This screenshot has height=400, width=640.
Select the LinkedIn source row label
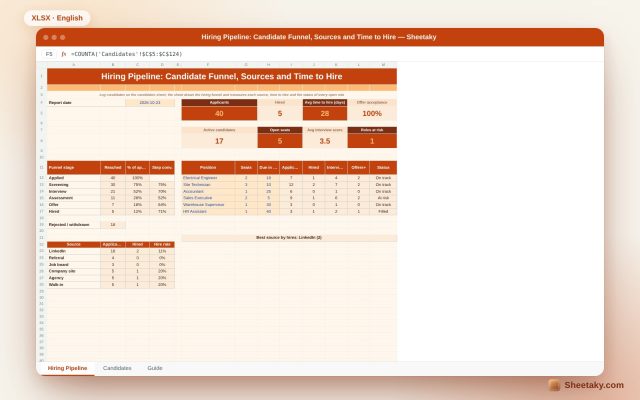(74, 251)
